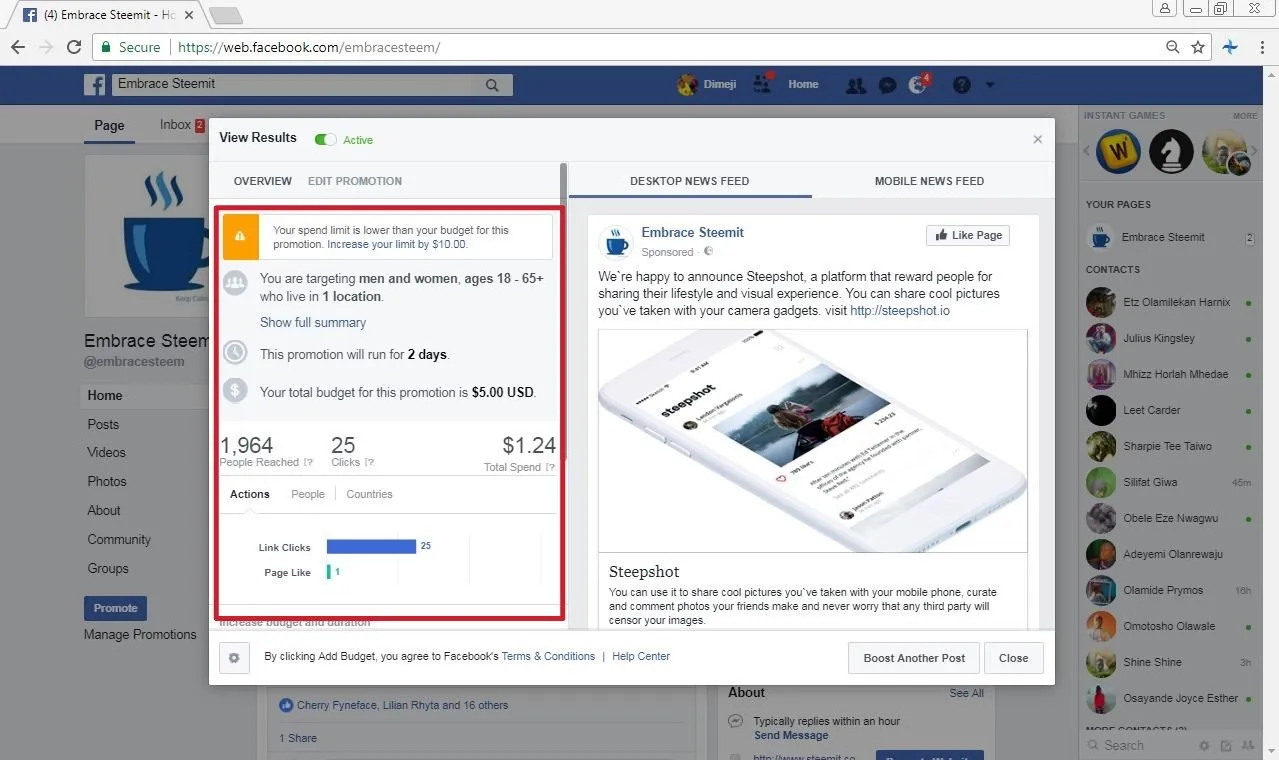Image resolution: width=1279 pixels, height=760 pixels.
Task: Open chat with Sharpie Tee Taiwo
Action: point(1171,446)
